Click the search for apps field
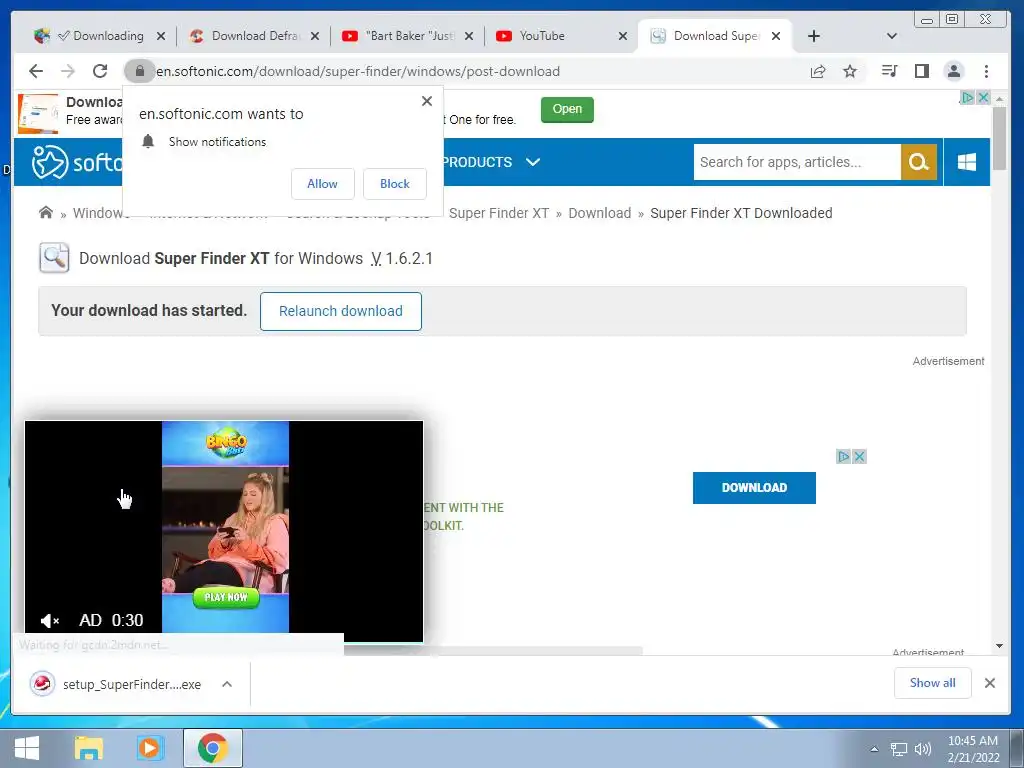 point(797,162)
